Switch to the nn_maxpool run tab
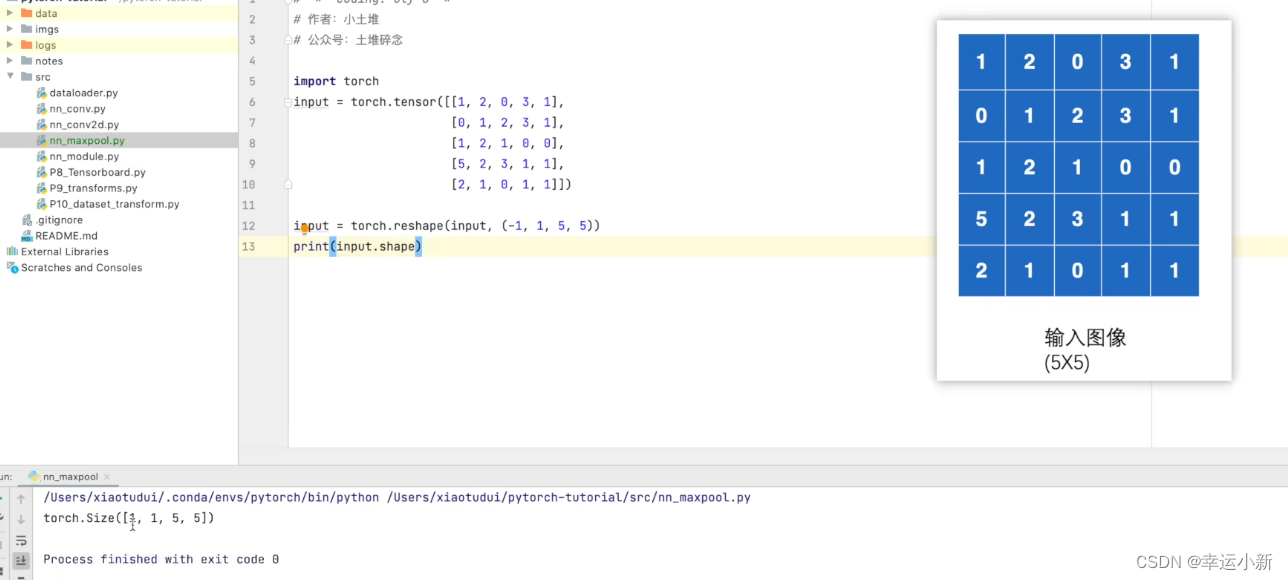 coord(70,477)
